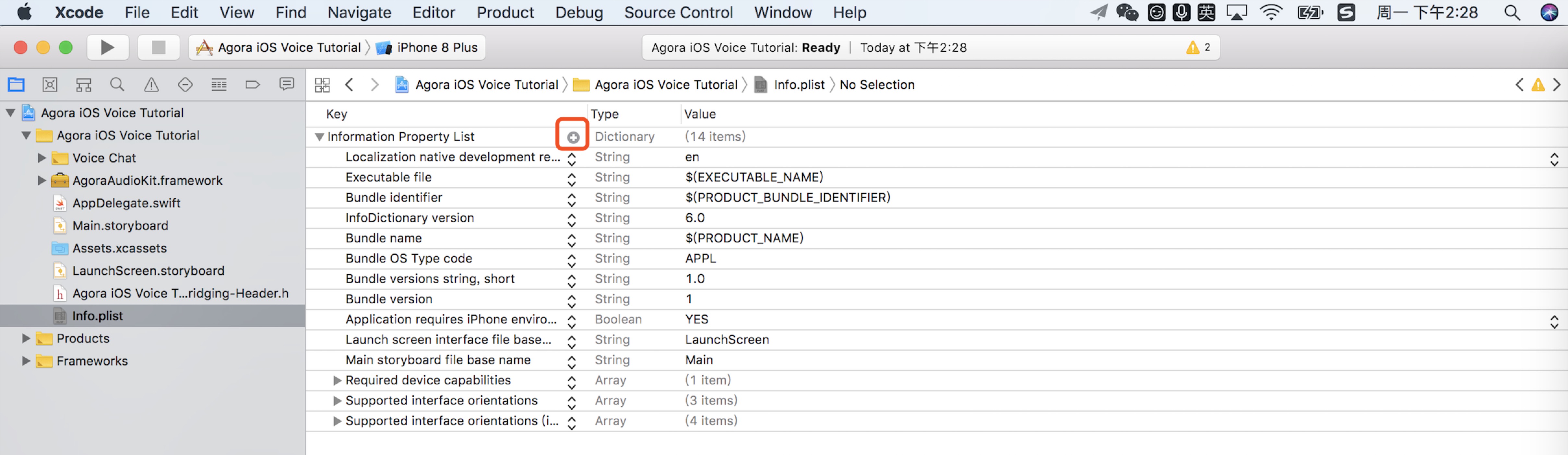Open key stepper for Bundle version row
Viewport: 1568px width, 455px height.
(572, 300)
